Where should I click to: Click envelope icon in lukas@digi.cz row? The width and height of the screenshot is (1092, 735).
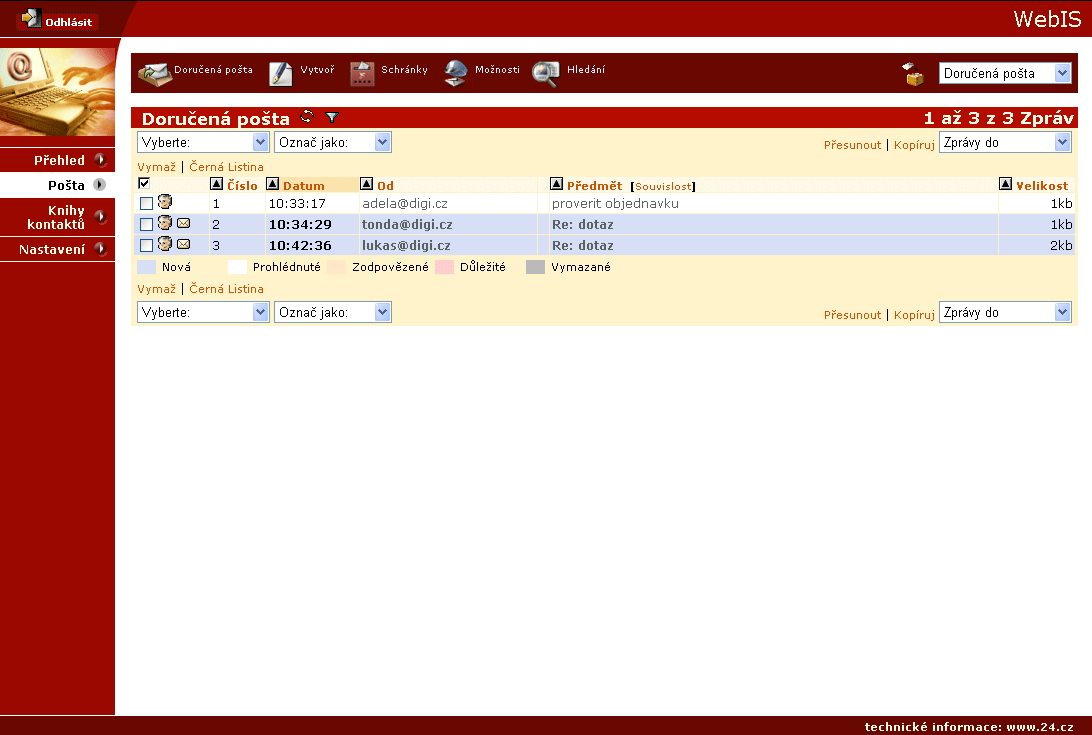coord(183,244)
